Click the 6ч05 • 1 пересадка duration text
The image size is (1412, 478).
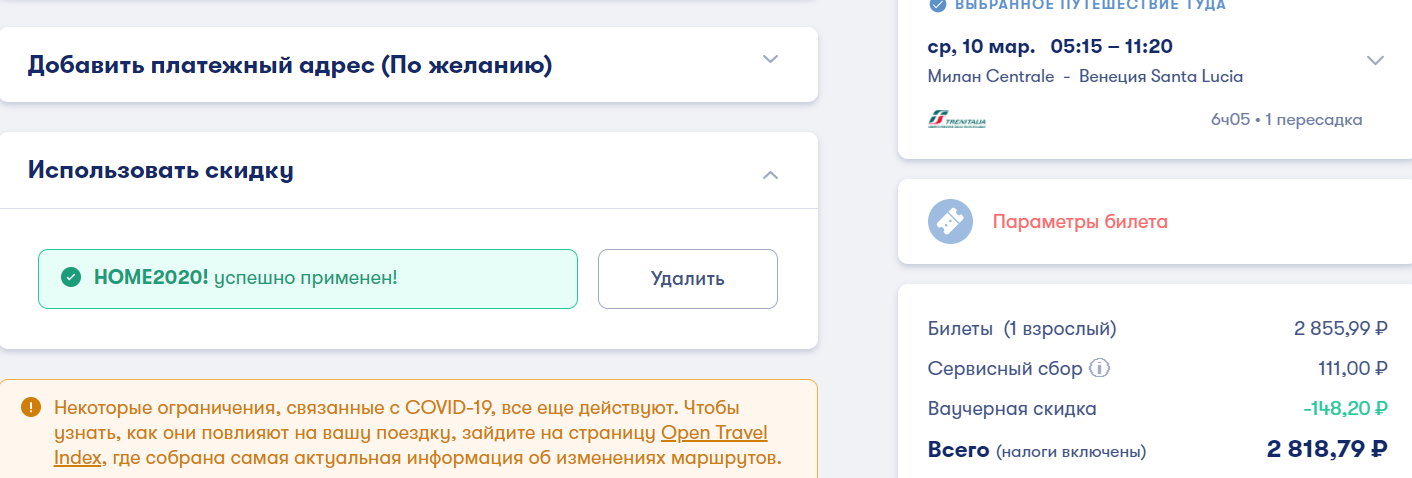1286,120
